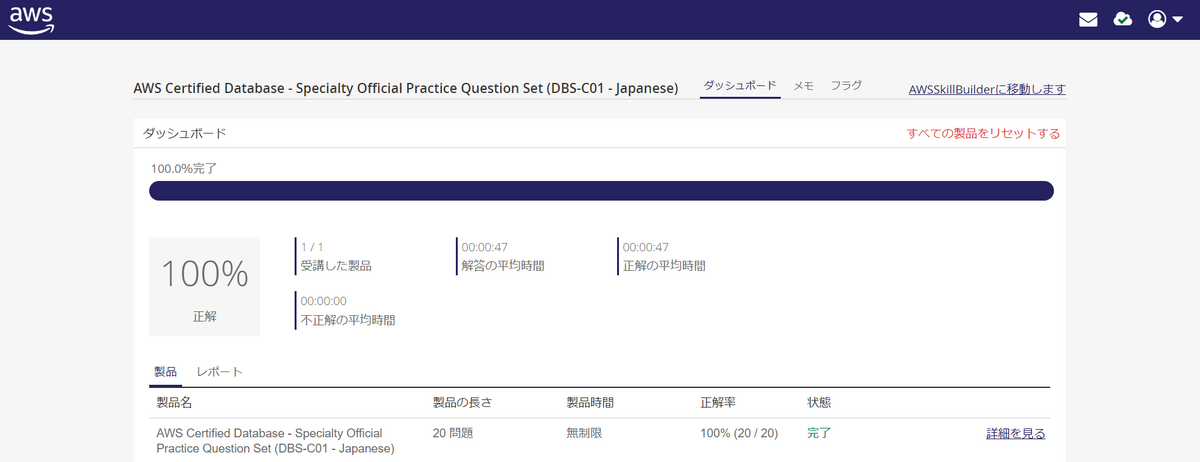The width and height of the screenshot is (1200, 462).
Task: Open the user account avatar menu
Action: (x=1157, y=19)
